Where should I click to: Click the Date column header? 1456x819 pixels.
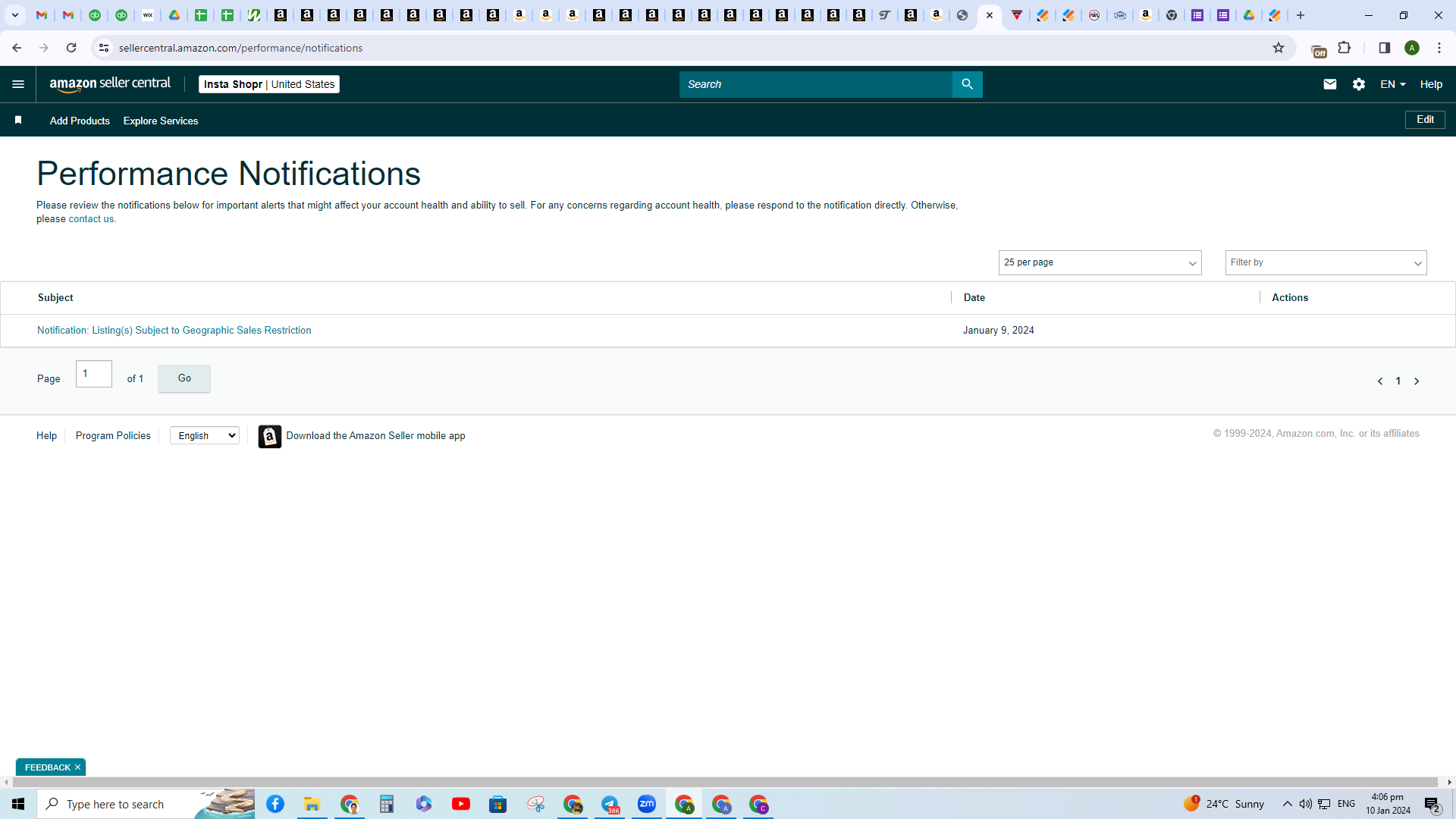coord(974,297)
